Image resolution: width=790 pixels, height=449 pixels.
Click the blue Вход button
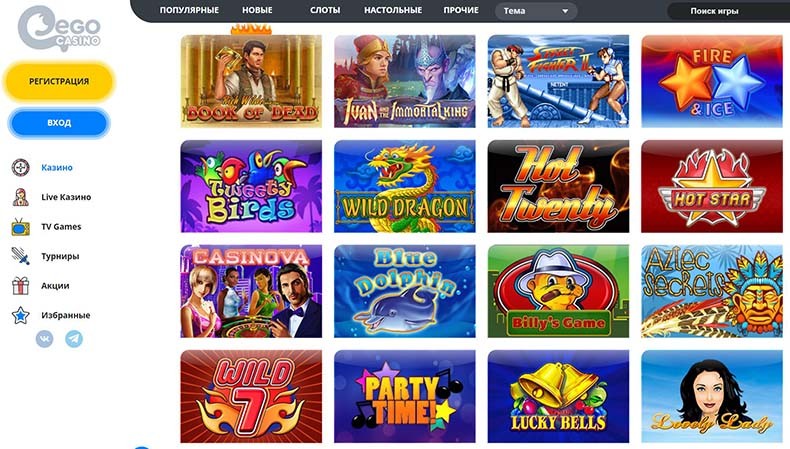pyautogui.click(x=59, y=123)
